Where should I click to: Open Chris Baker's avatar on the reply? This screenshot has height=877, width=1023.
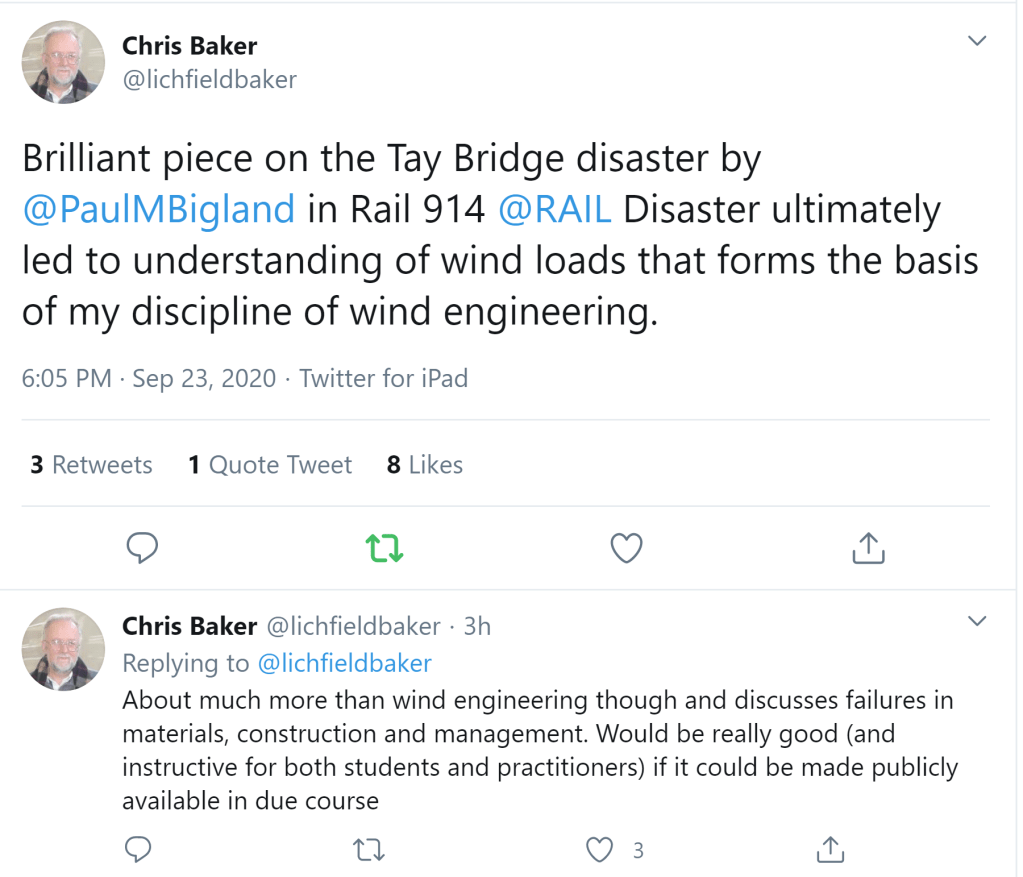[x=63, y=649]
